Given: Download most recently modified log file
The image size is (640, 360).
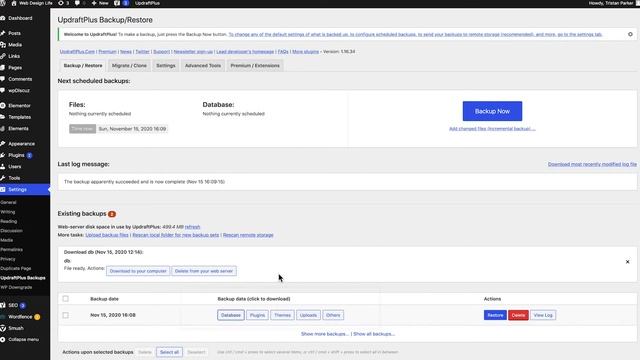Looking at the screenshot, I should [592, 164].
